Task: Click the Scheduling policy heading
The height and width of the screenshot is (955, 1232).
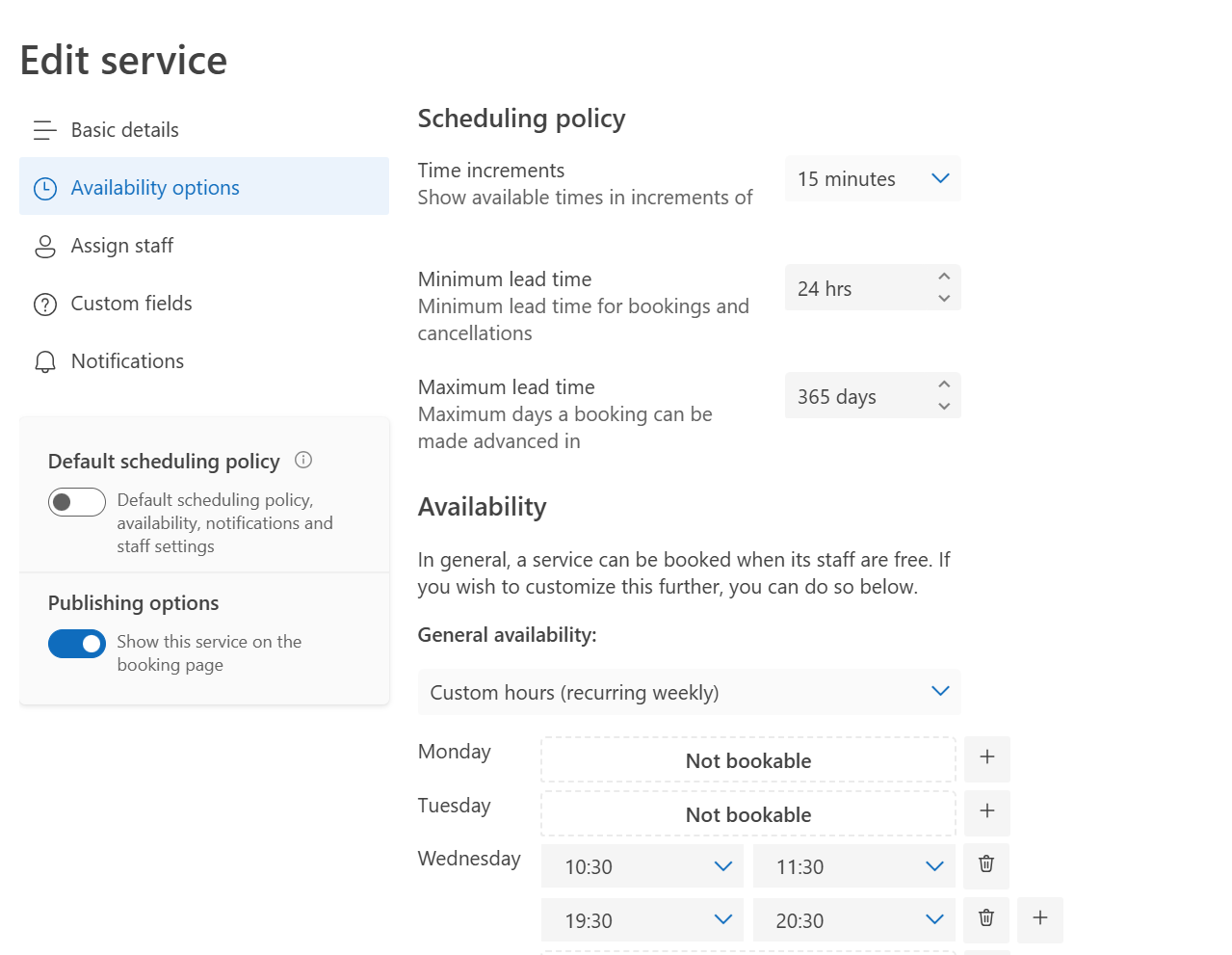Action: [x=522, y=119]
